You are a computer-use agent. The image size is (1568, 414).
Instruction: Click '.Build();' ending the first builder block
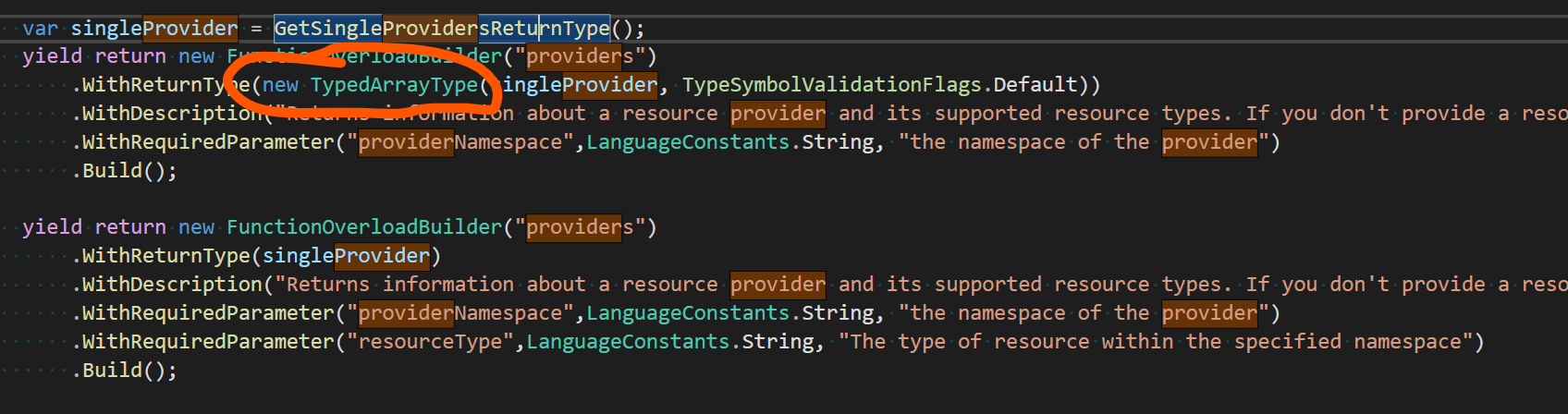[x=124, y=171]
